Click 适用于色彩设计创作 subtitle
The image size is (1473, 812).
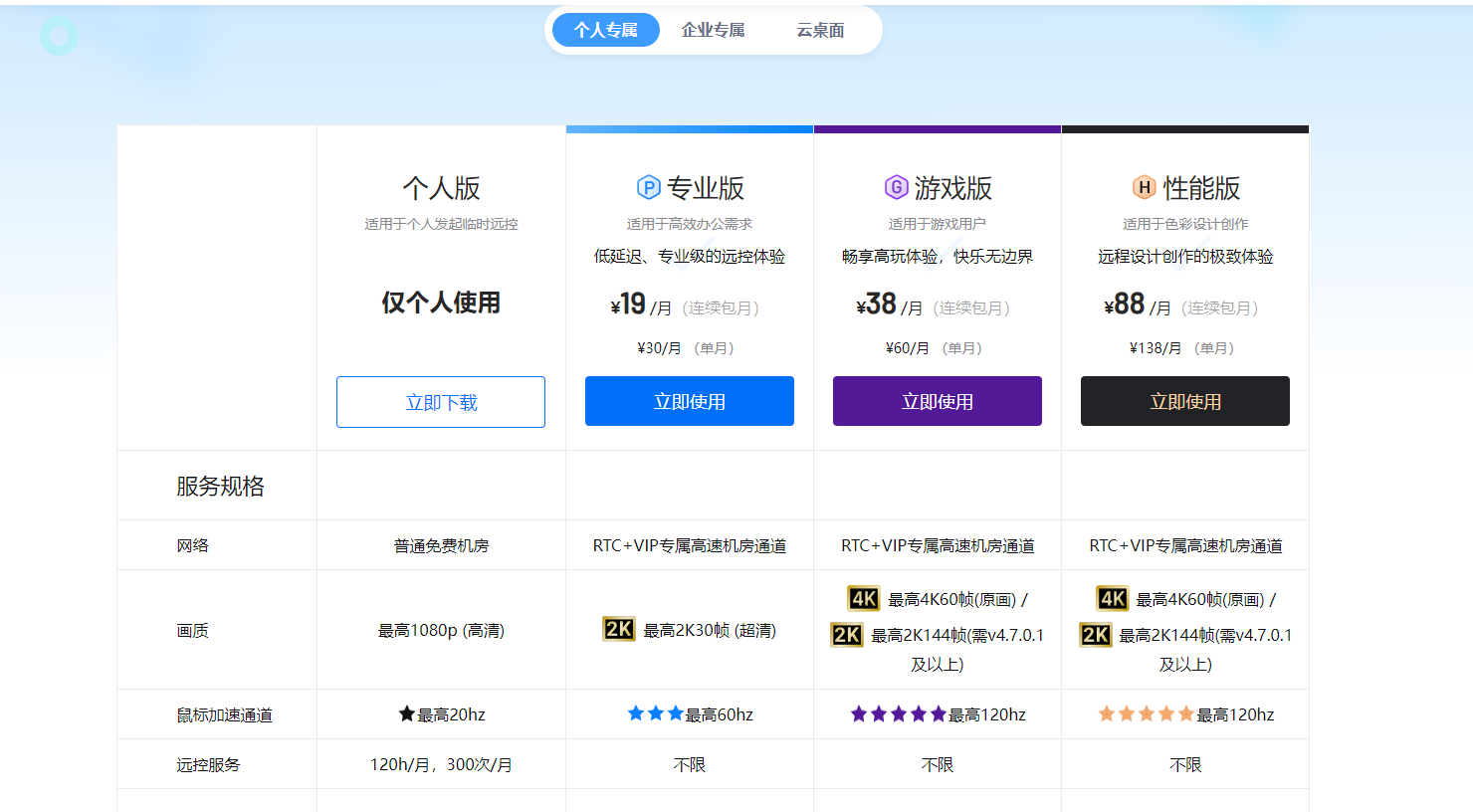1185,224
